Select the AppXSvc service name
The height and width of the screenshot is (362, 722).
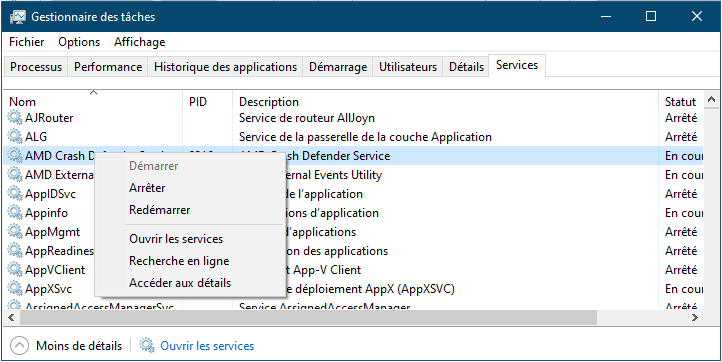(x=48, y=289)
